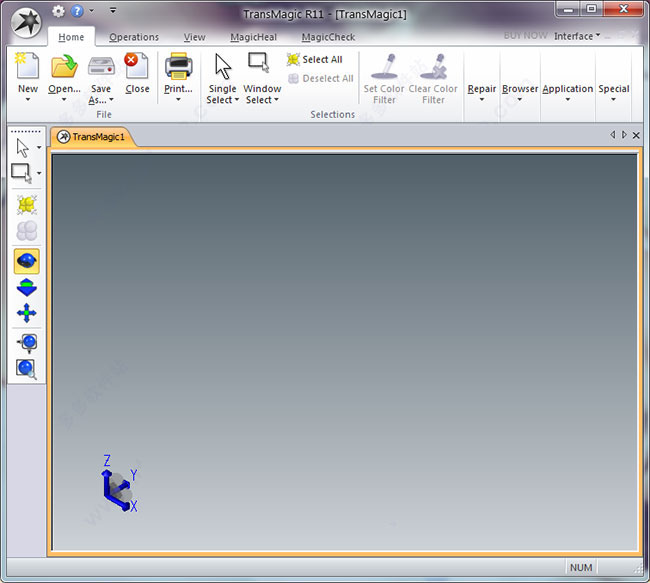The image size is (650, 583).
Task: Toggle the sphere fit-view tool in sidebar
Action: [27, 342]
